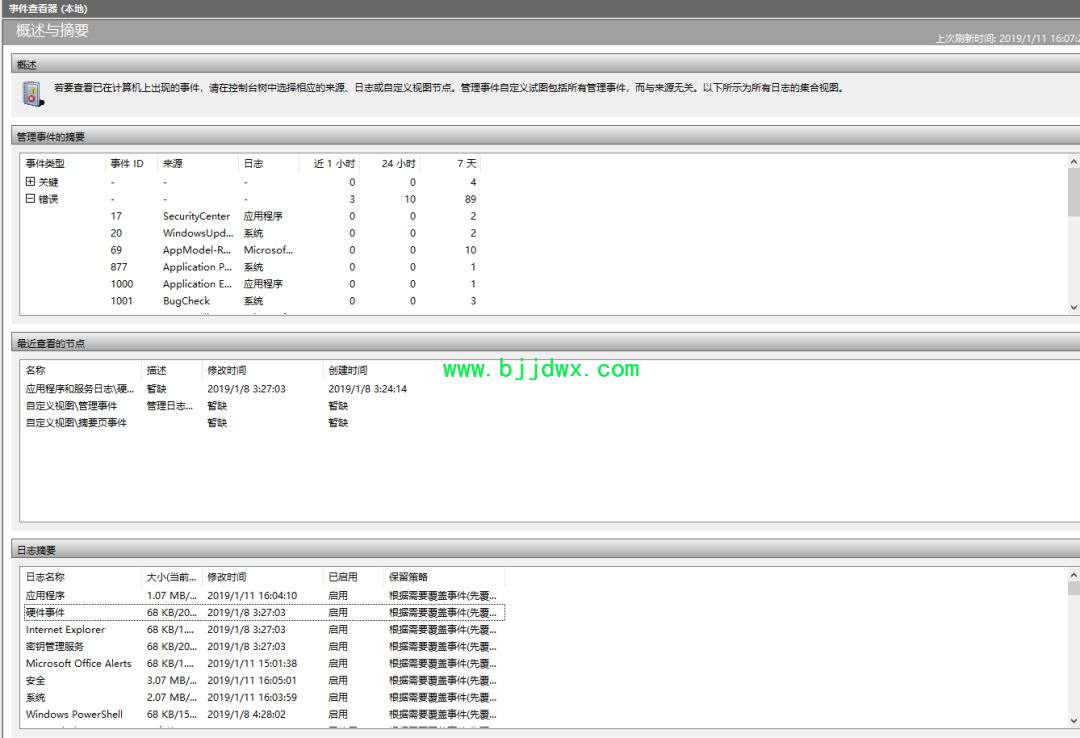Select the 密钥管理服务 log row
This screenshot has width=1080, height=738.
[x=264, y=646]
